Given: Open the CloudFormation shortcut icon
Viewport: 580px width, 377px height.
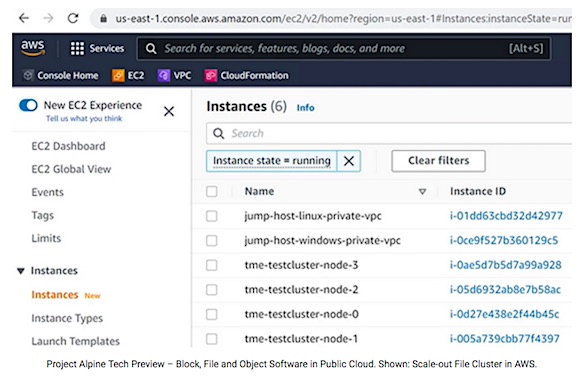Looking at the screenshot, I should click(x=210, y=75).
